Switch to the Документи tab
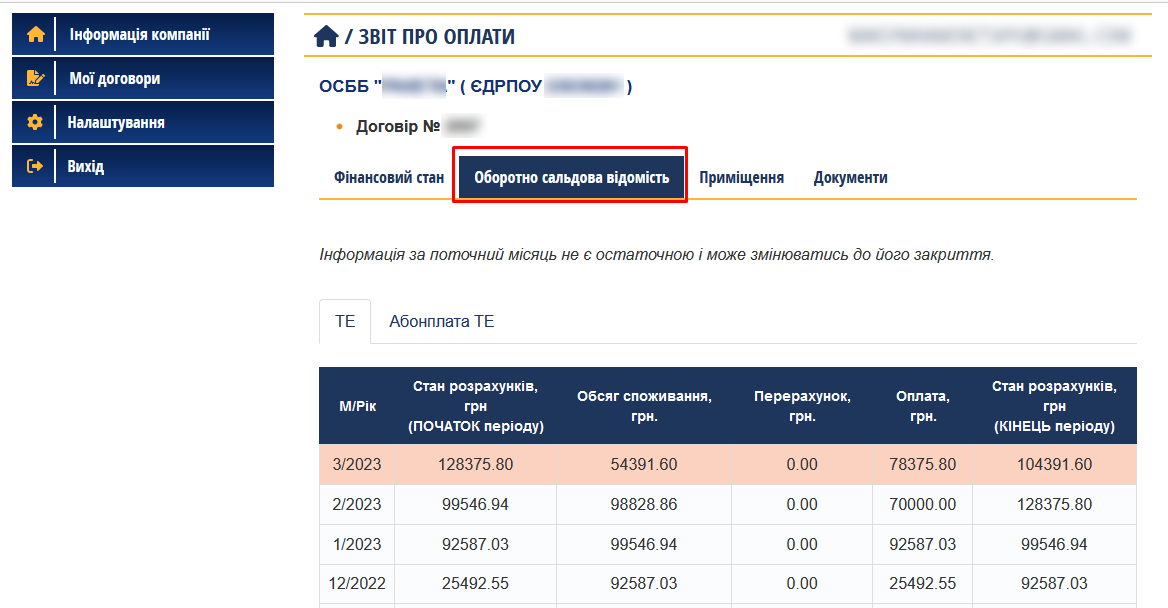 coord(850,178)
